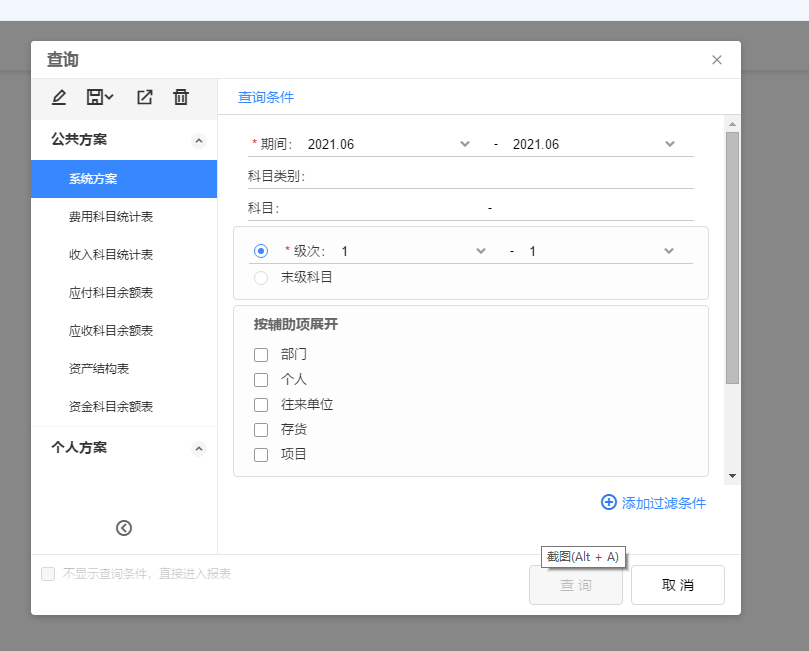The height and width of the screenshot is (651, 809).
Task: Click the 科目类别 input field
Action: pos(500,176)
